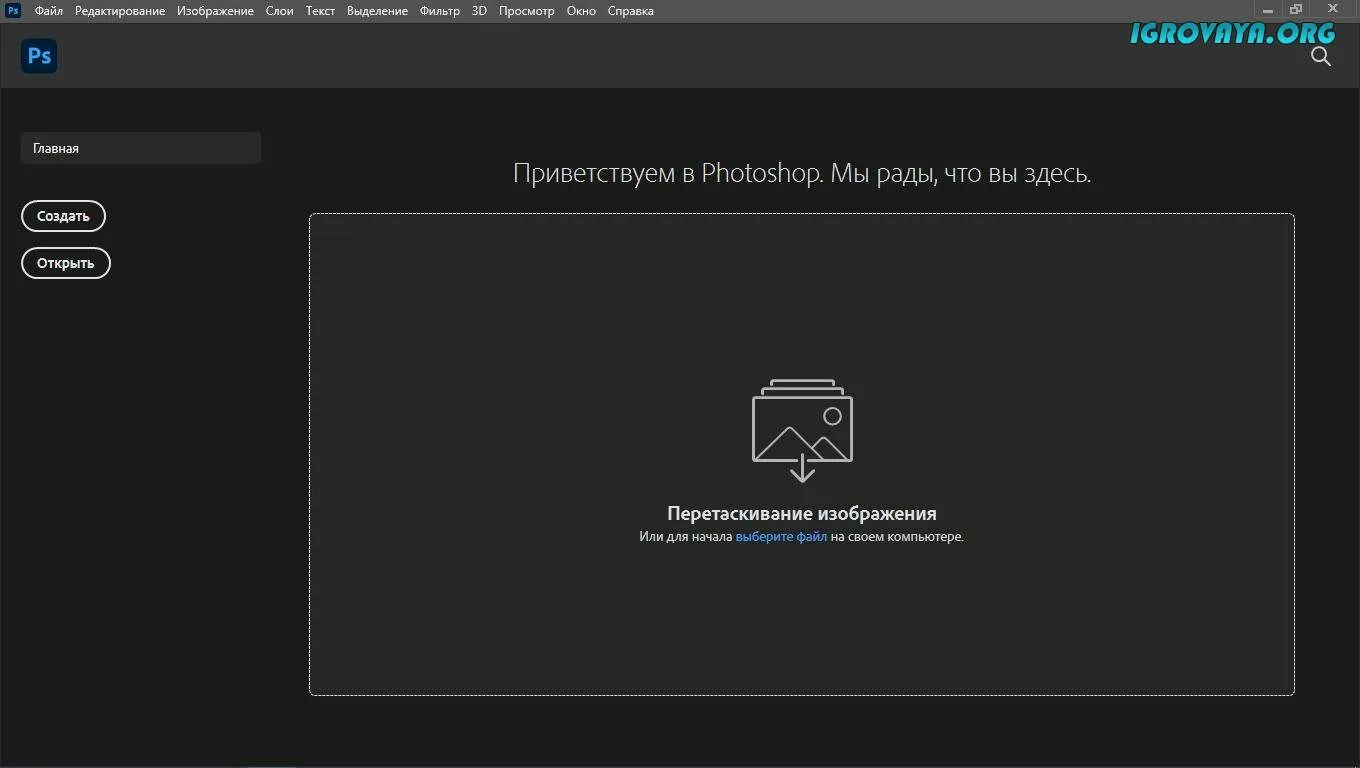1360x768 pixels.
Task: Click the Приветствуем в Photoshop greeting text
Action: tap(802, 173)
